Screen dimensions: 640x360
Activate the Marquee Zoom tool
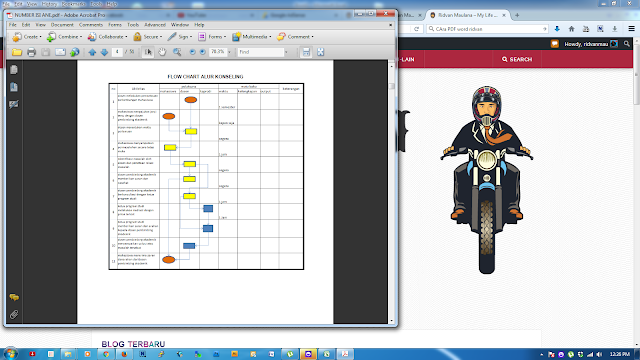[x=177, y=52]
